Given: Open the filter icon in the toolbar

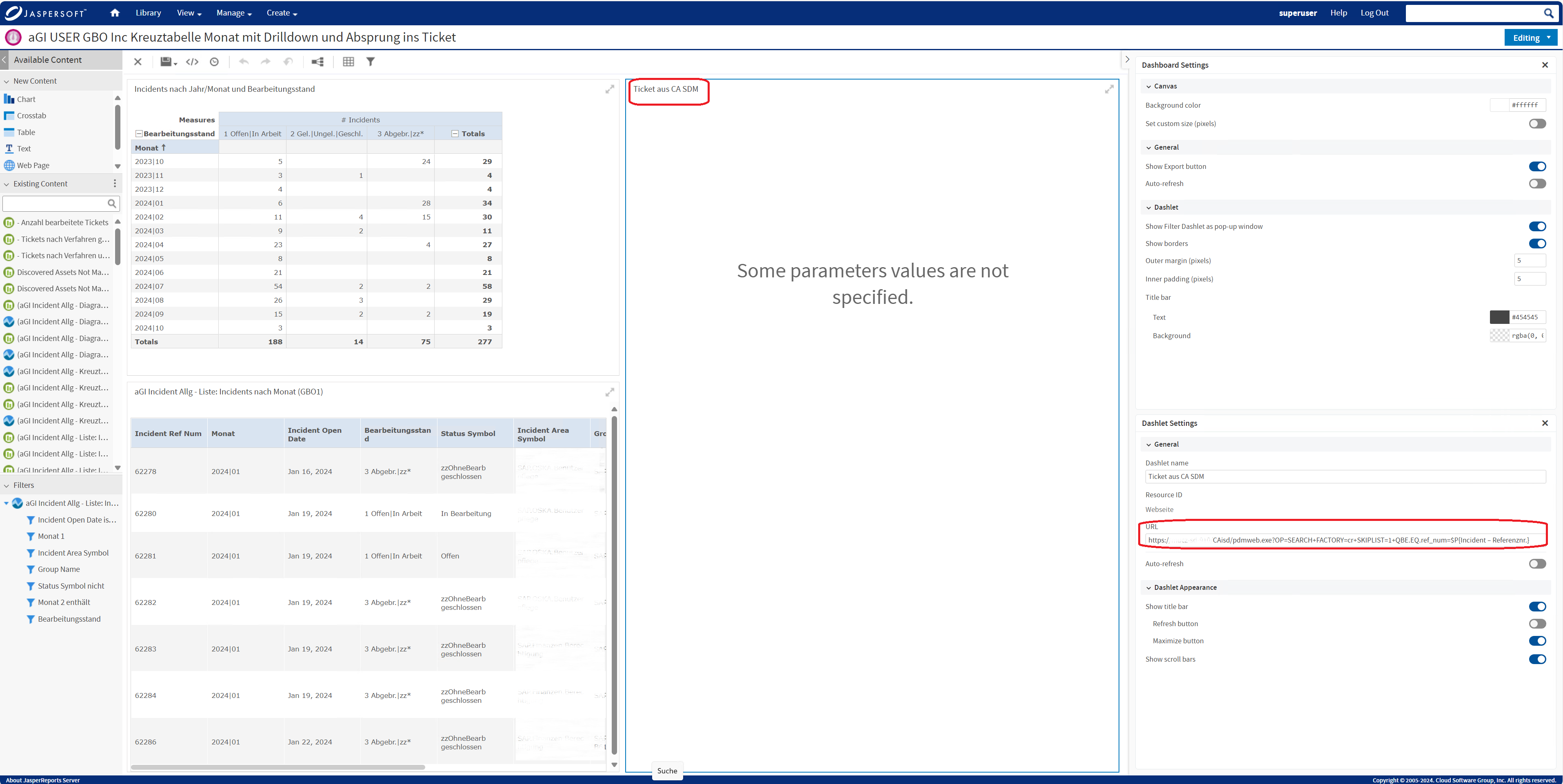Looking at the screenshot, I should pos(371,61).
